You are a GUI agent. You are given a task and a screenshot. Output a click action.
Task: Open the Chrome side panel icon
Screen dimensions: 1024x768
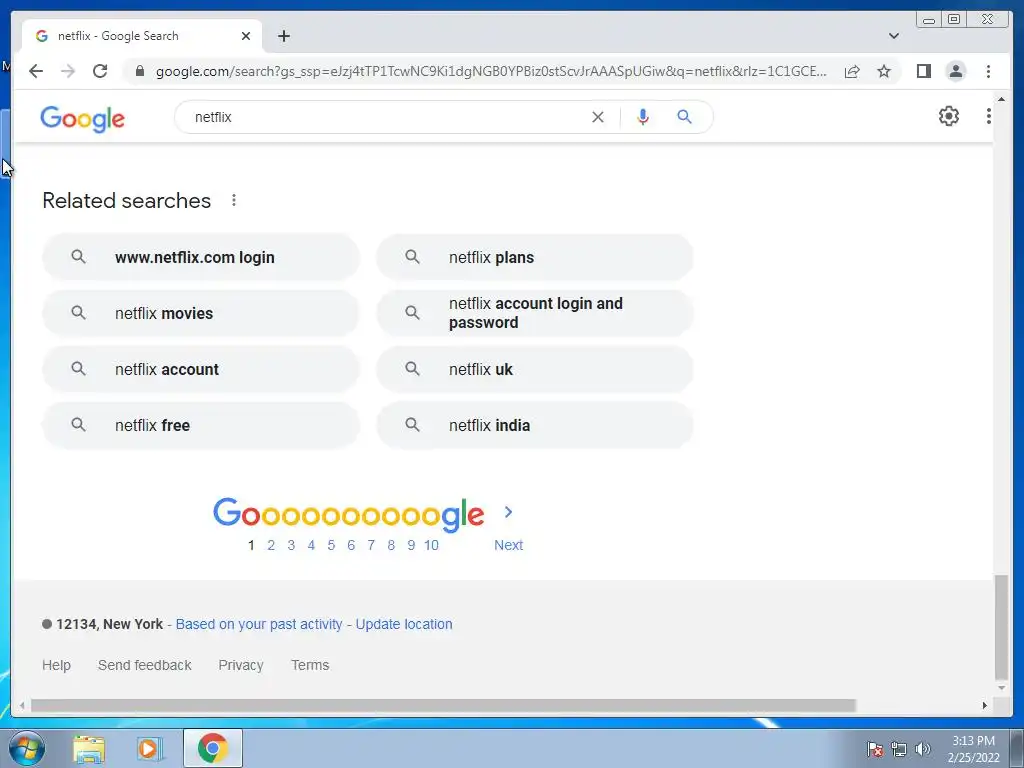tap(923, 71)
